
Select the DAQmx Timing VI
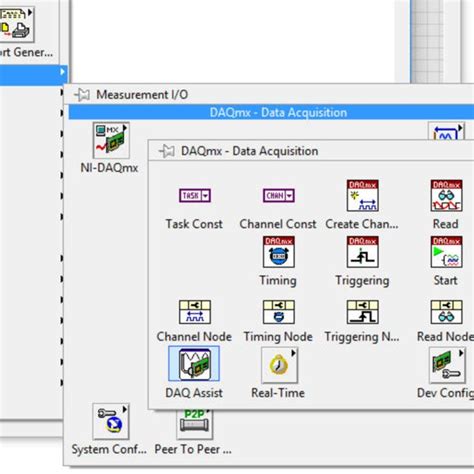[x=279, y=252]
